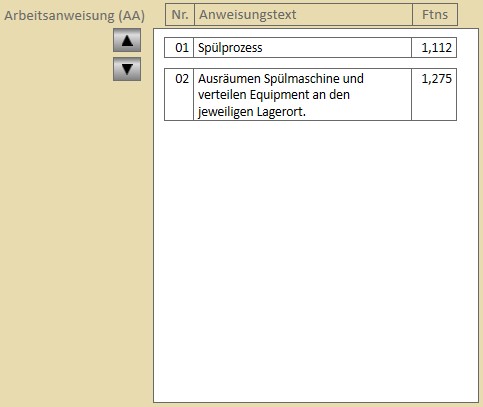Click the blank space below value 1,275

(434, 103)
